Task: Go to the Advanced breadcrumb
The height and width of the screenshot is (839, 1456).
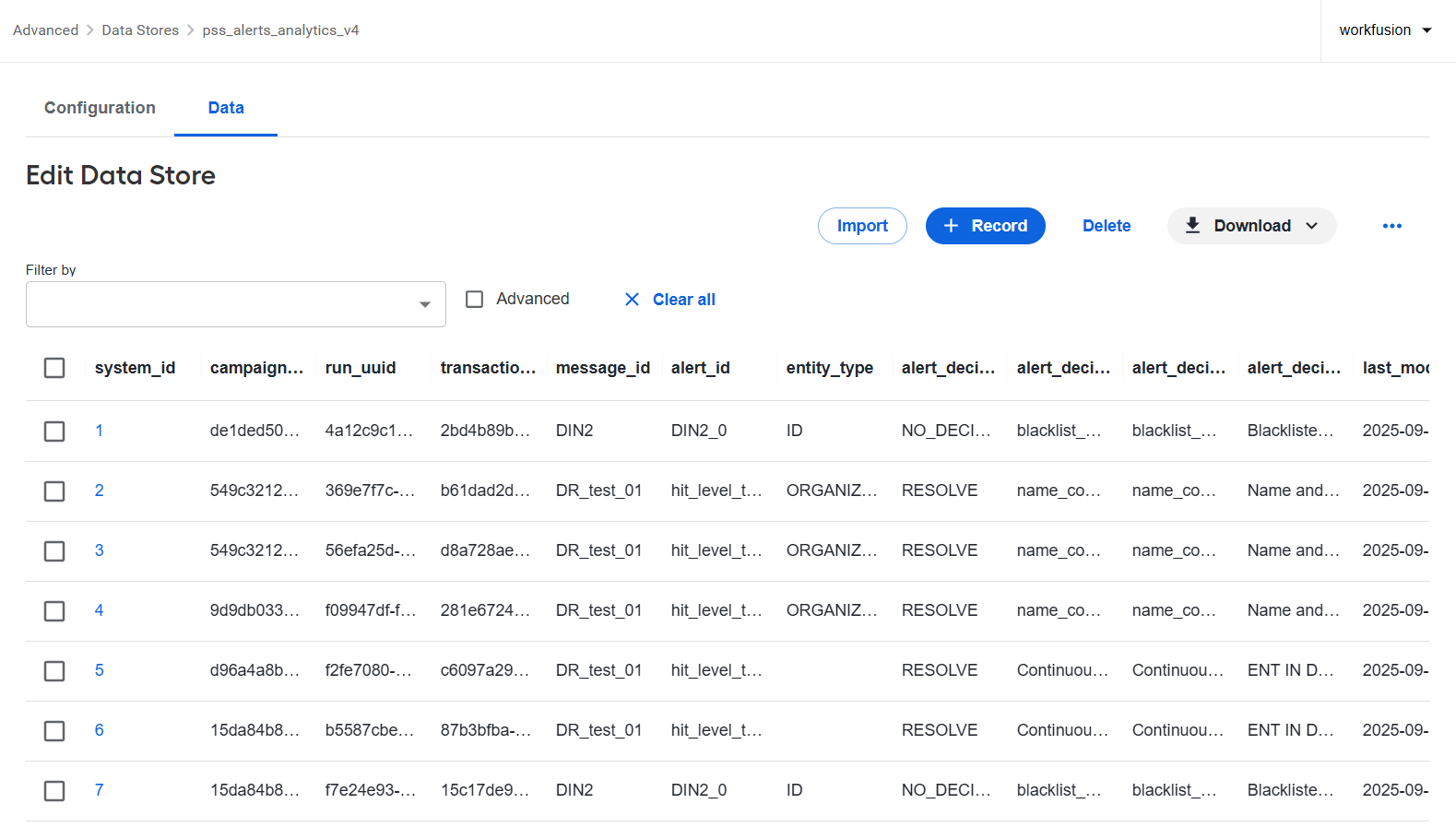Action: [45, 30]
